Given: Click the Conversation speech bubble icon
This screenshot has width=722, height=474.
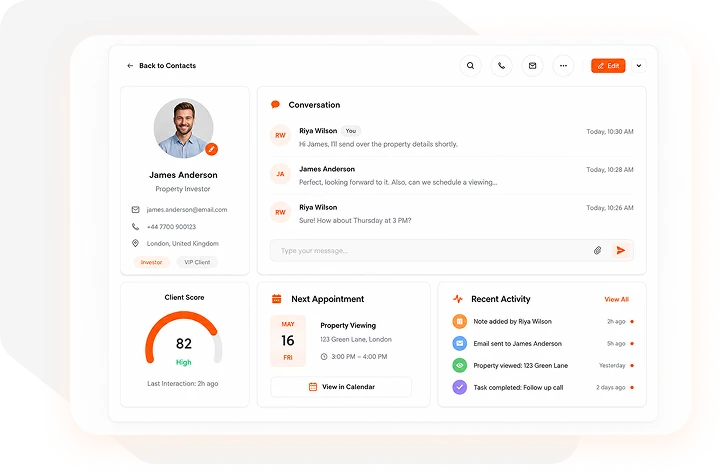Looking at the screenshot, I should tap(275, 105).
